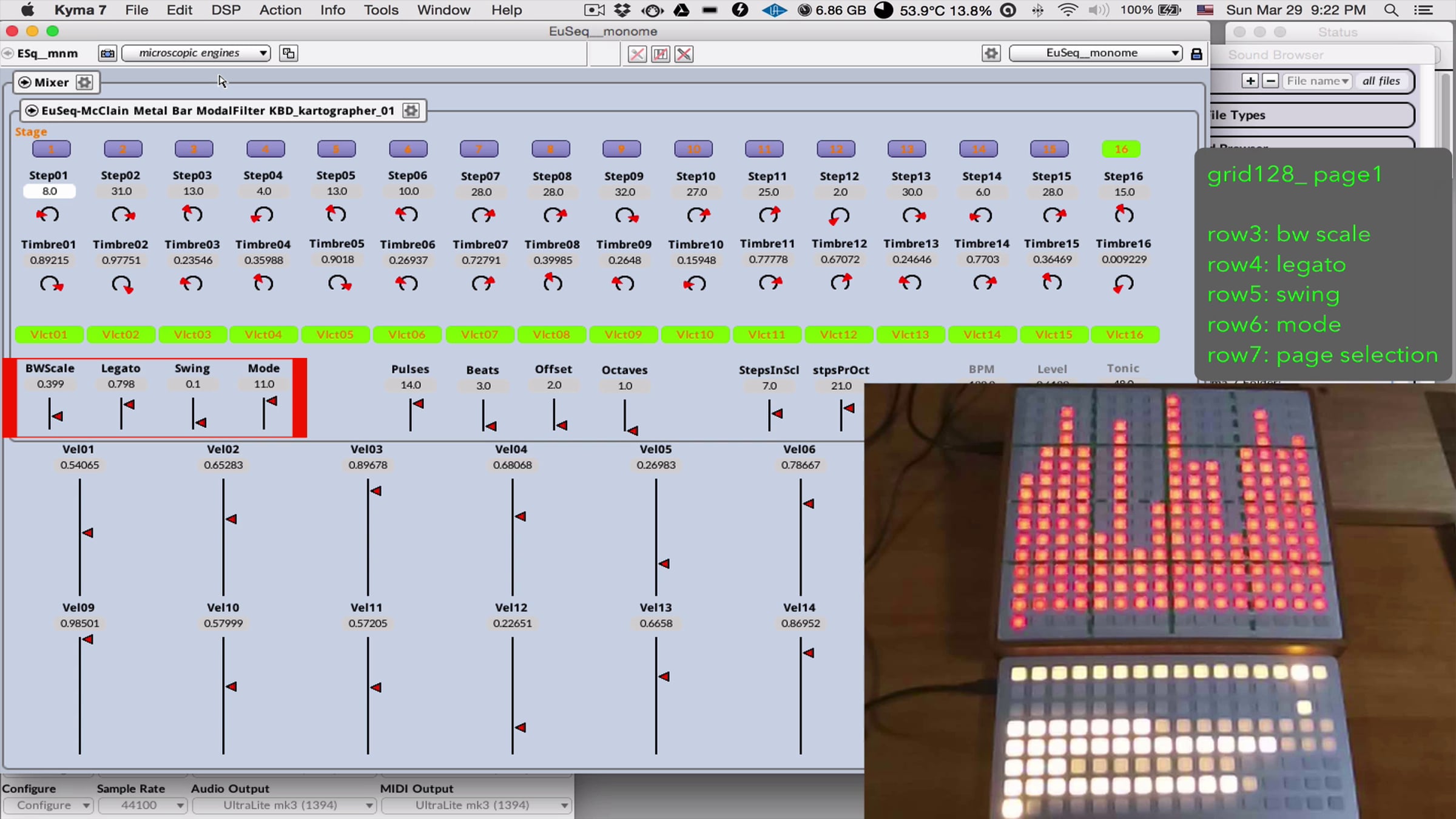Click the Legato fader
This screenshot has width=1456, height=819.
pyautogui.click(x=122, y=414)
